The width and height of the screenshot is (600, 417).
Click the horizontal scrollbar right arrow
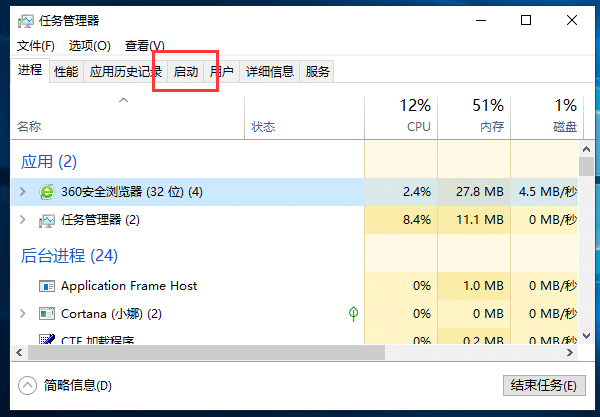(x=570, y=352)
